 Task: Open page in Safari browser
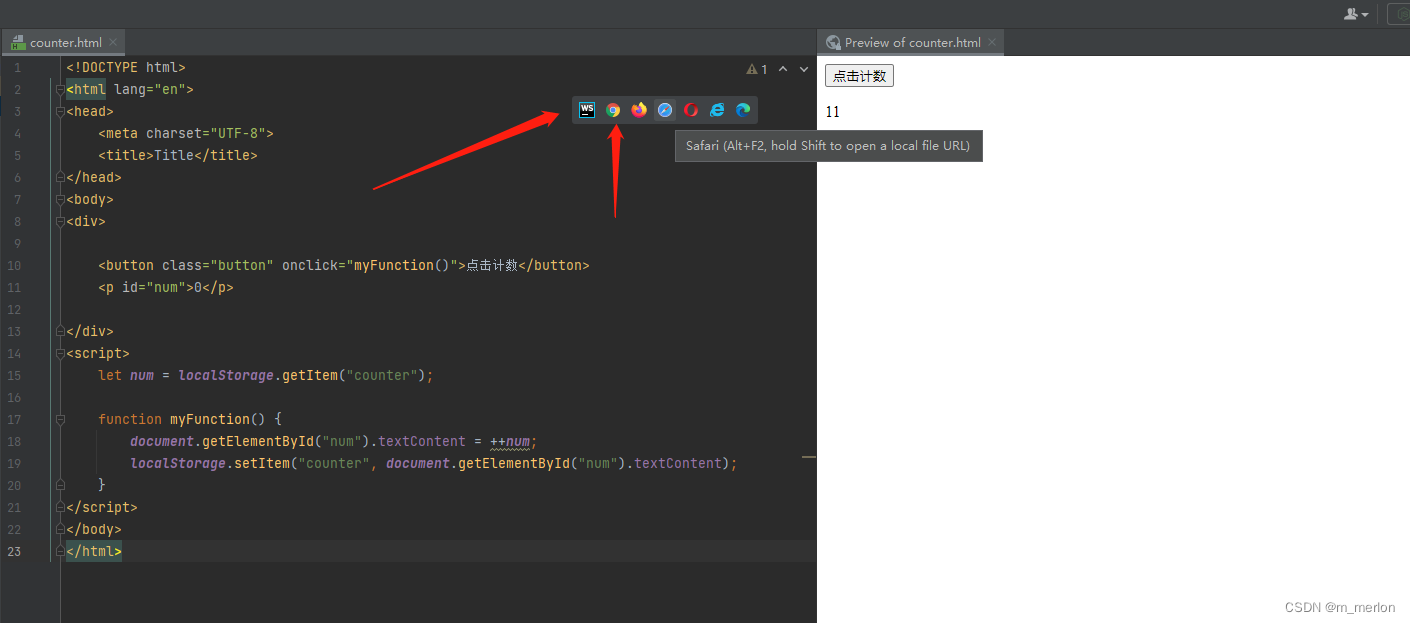point(665,110)
